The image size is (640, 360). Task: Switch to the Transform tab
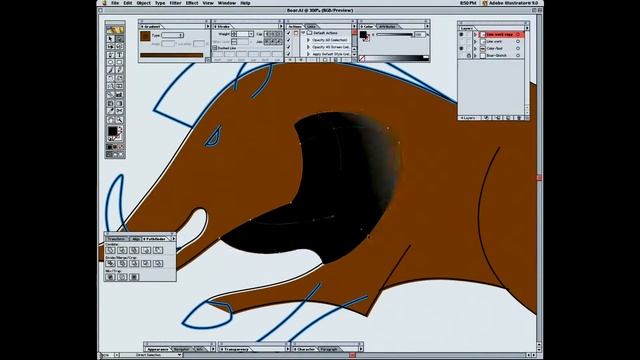pyautogui.click(x=117, y=239)
